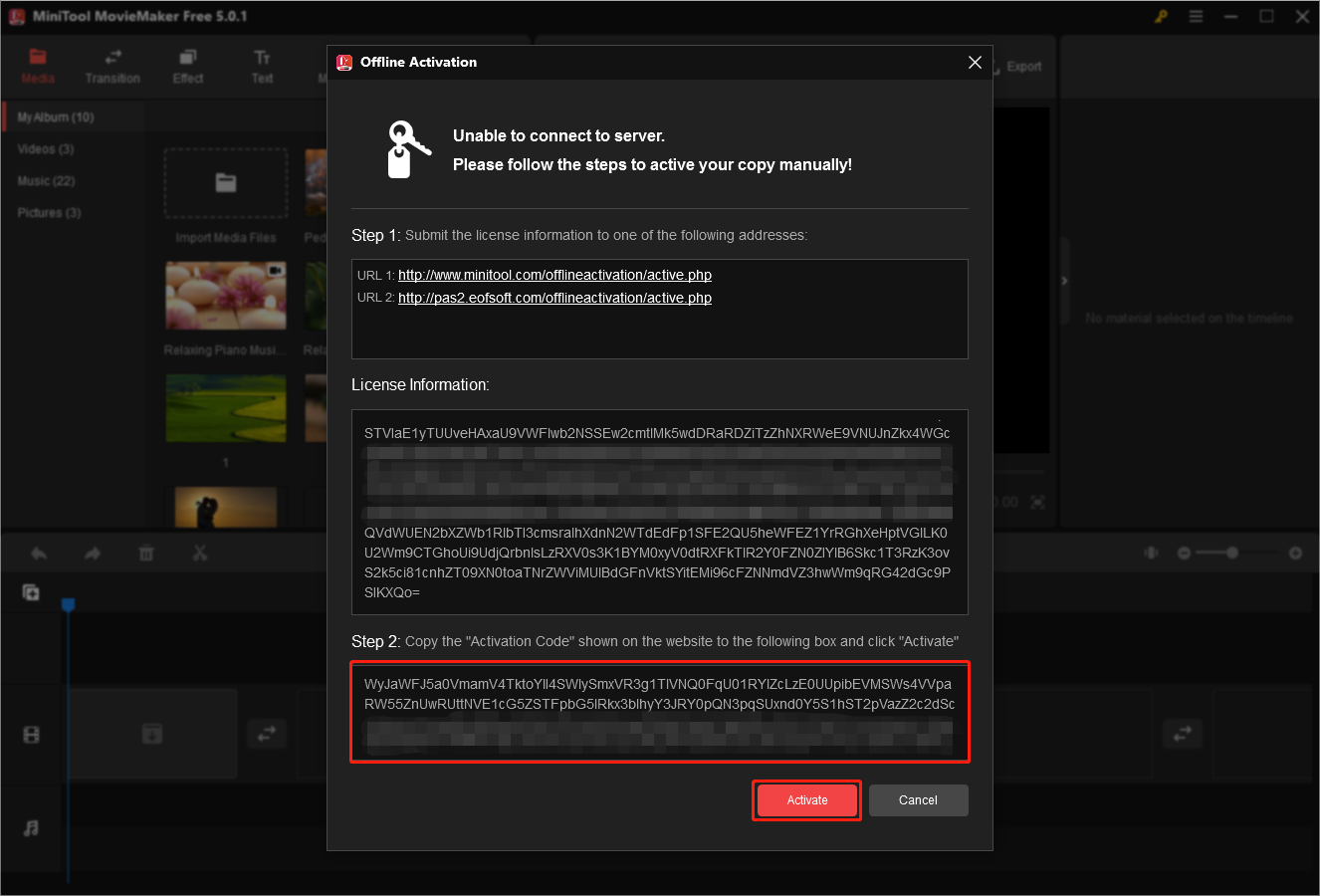This screenshot has width=1320, height=896.
Task: Click inside the License Information text box
Action: coord(660,512)
